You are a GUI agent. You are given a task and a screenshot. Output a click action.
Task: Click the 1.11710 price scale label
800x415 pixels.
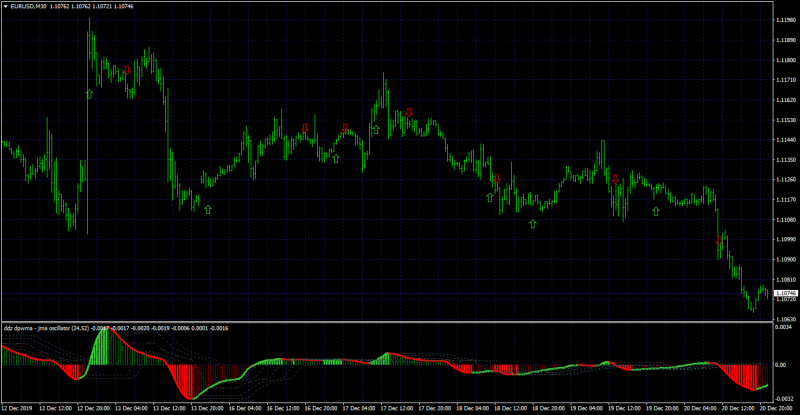pyautogui.click(x=786, y=80)
